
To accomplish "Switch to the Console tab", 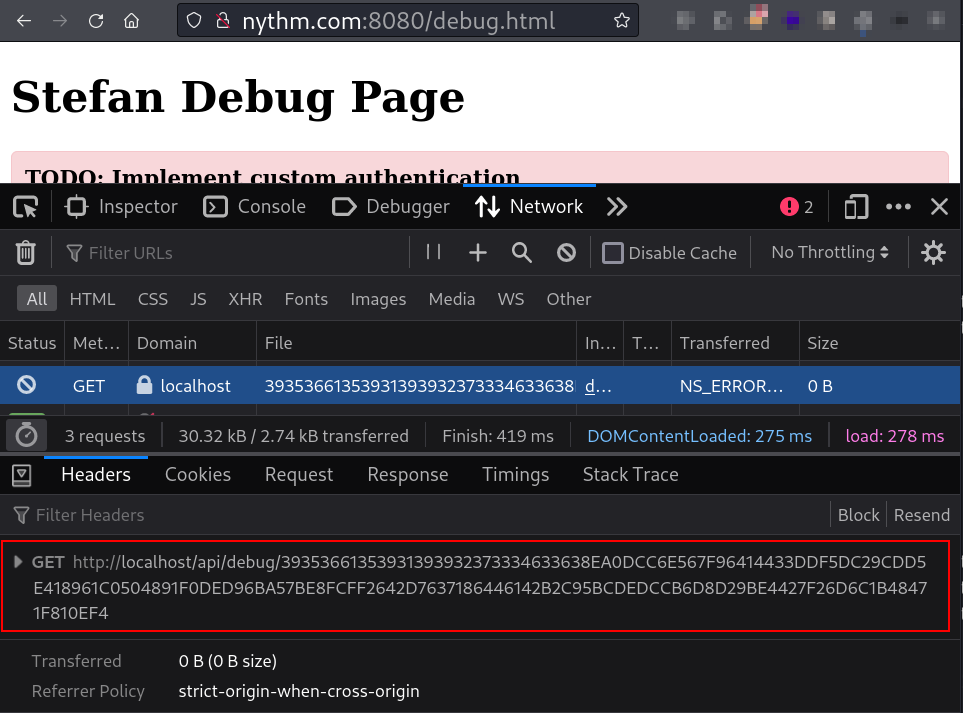I will coord(255,207).
